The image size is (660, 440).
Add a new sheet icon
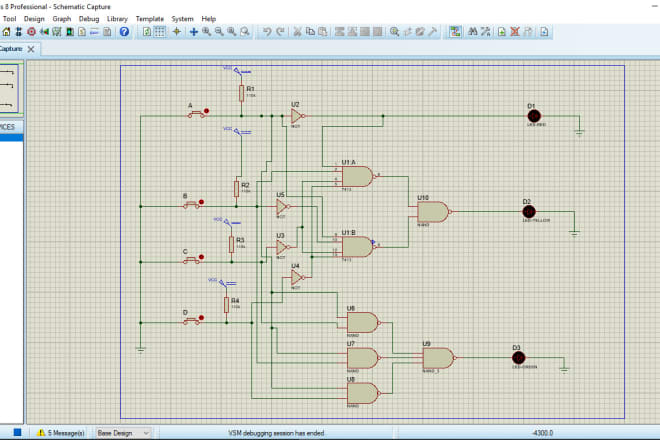[x=502, y=32]
